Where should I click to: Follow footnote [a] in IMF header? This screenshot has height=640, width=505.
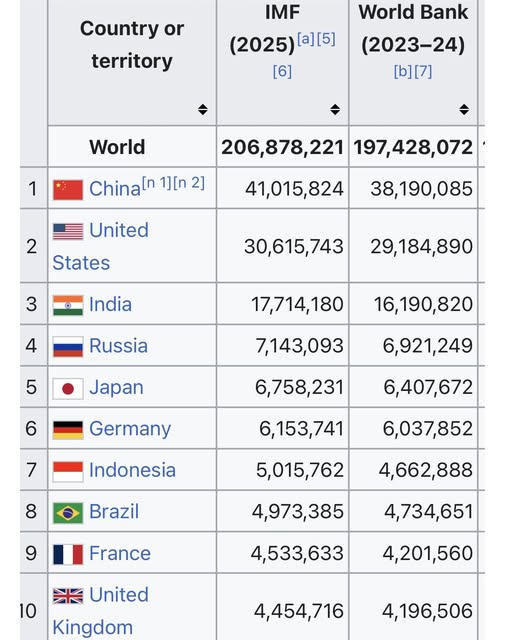coord(306,39)
